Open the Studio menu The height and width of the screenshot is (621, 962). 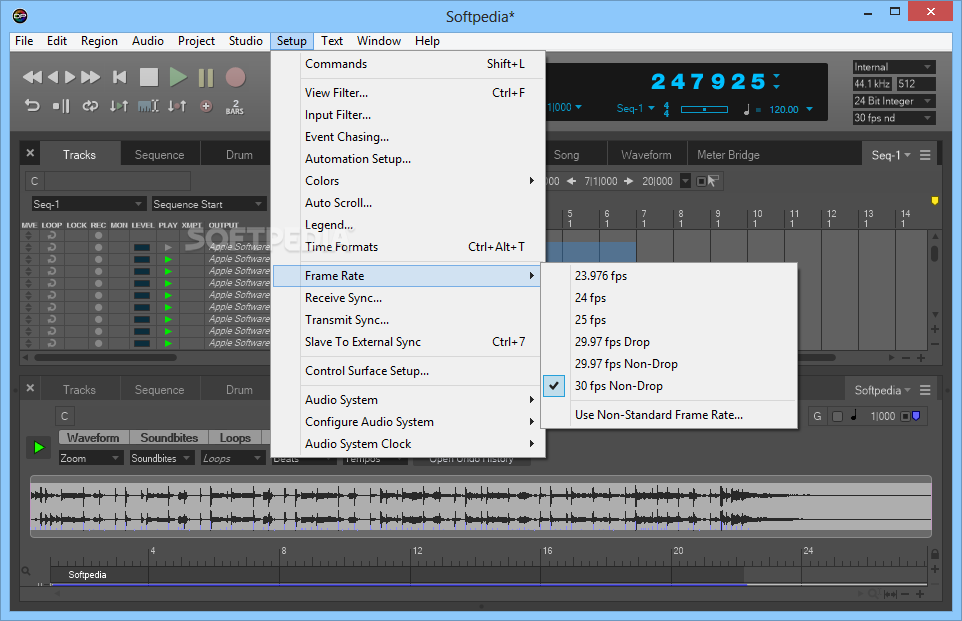coord(245,41)
